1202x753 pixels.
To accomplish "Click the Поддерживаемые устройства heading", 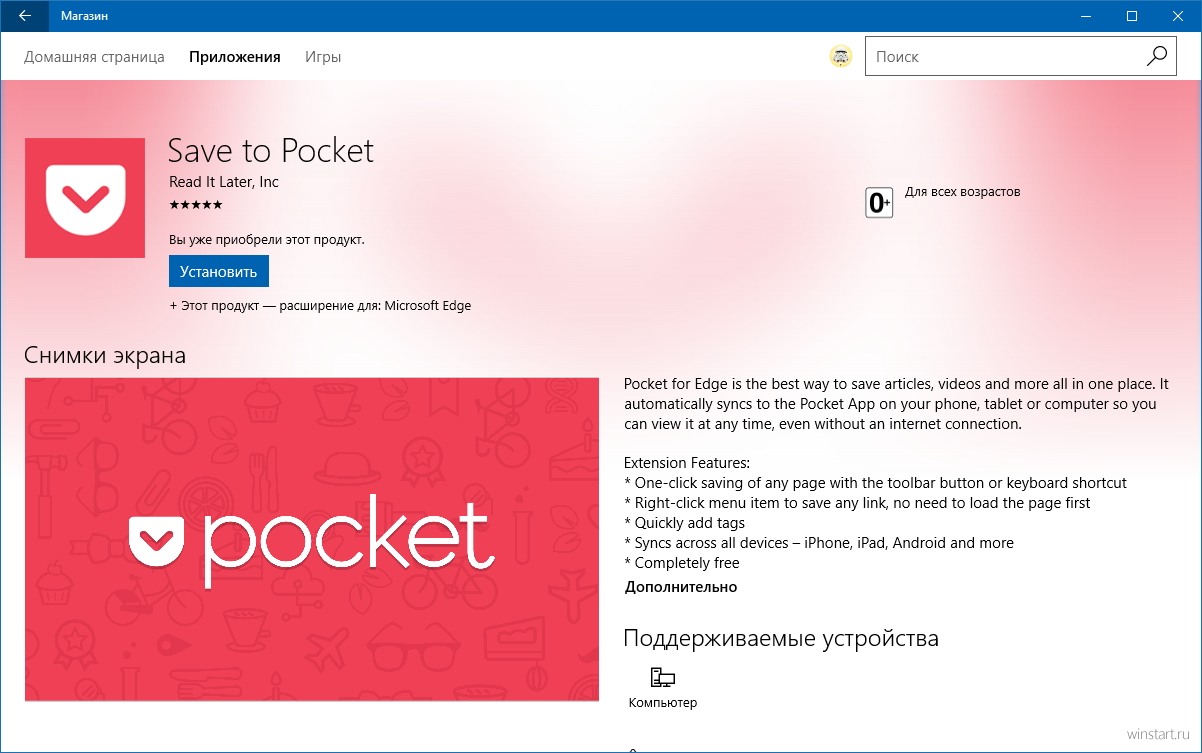I will pos(781,638).
